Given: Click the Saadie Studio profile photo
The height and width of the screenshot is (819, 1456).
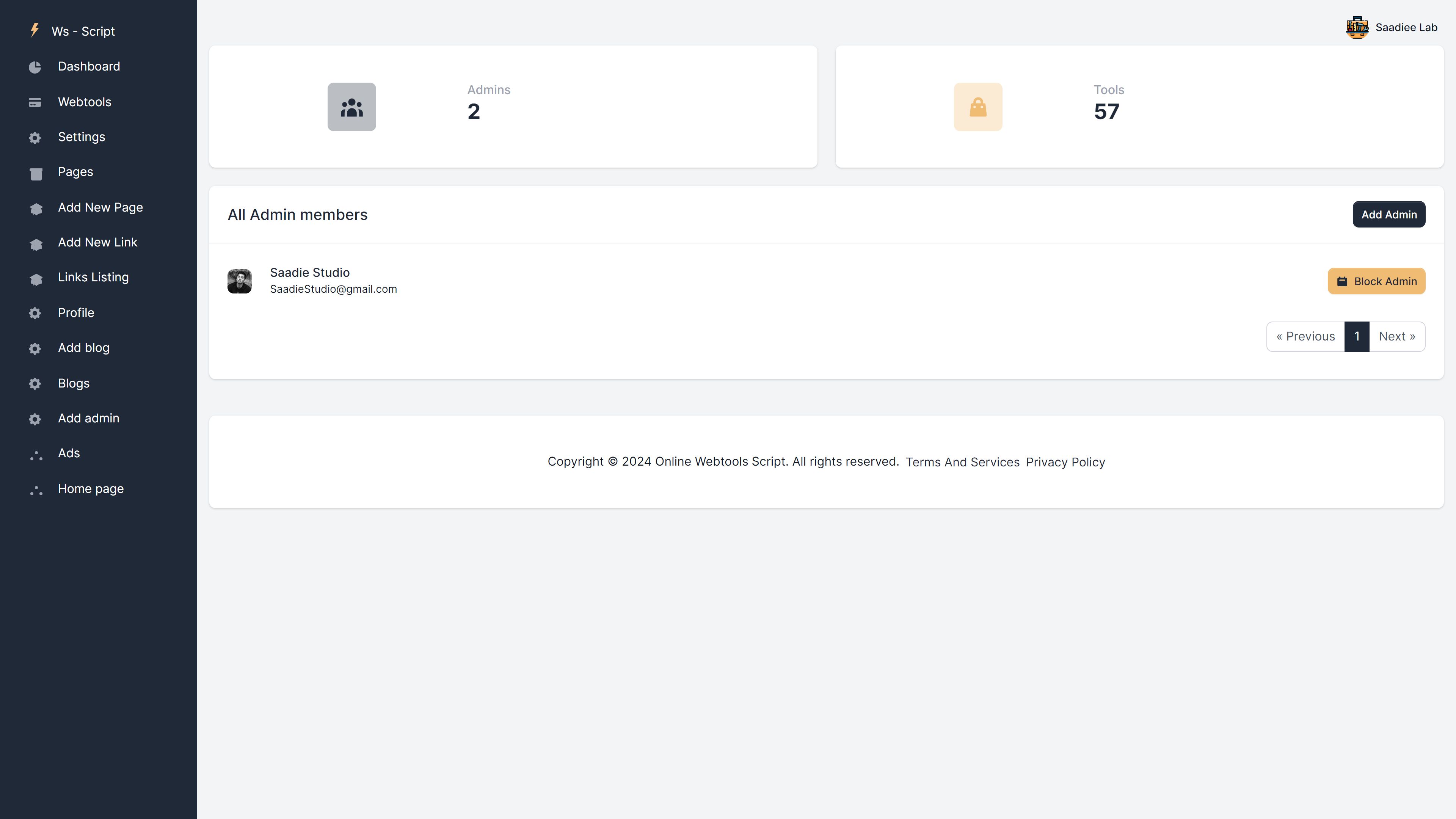Looking at the screenshot, I should 240,281.
